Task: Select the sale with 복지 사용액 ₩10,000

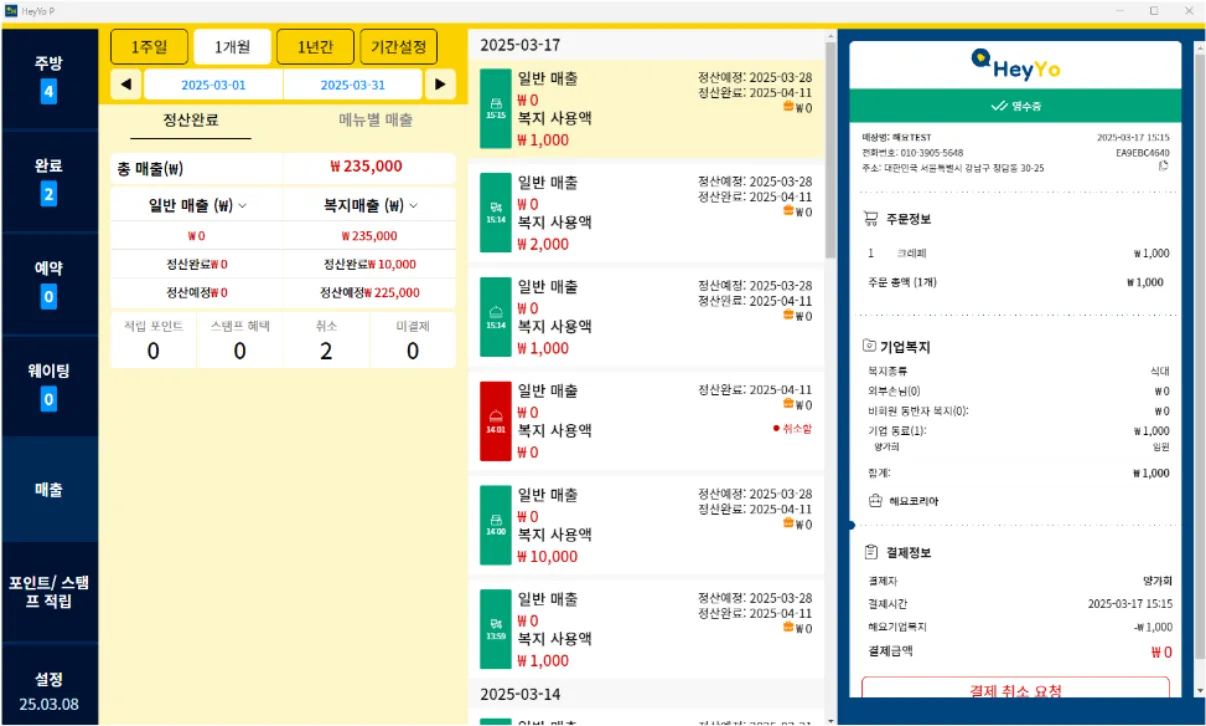Action: [647, 524]
